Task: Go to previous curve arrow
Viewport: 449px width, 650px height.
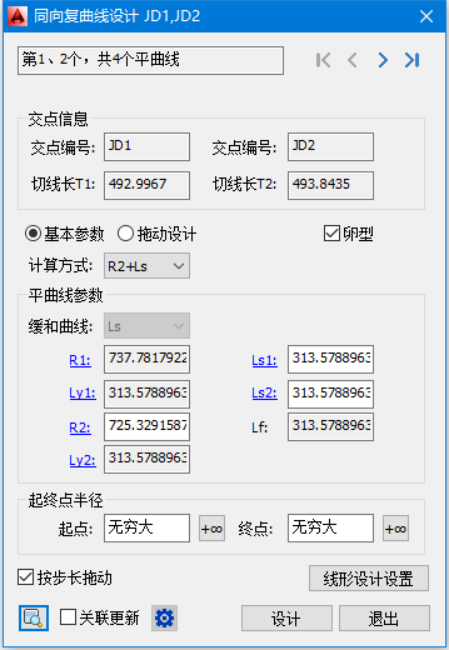Action: [x=352, y=60]
